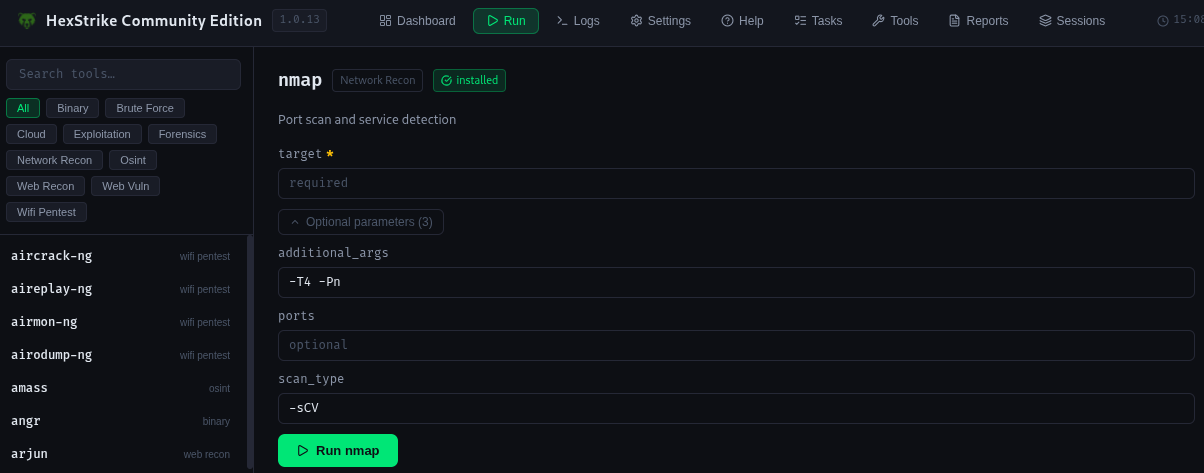Select angr in the tool list

(122, 421)
